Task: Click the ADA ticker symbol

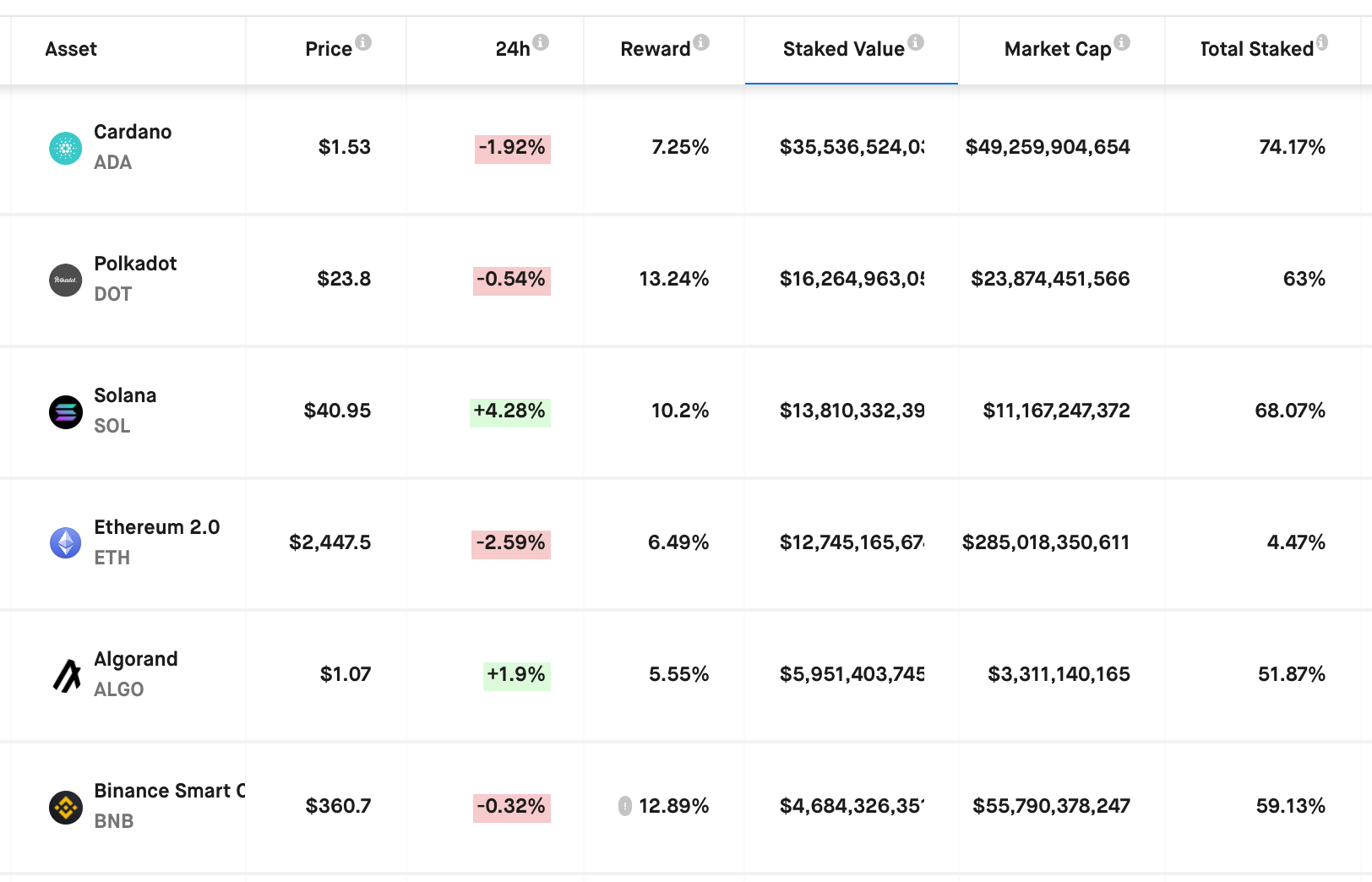Action: tap(113, 162)
